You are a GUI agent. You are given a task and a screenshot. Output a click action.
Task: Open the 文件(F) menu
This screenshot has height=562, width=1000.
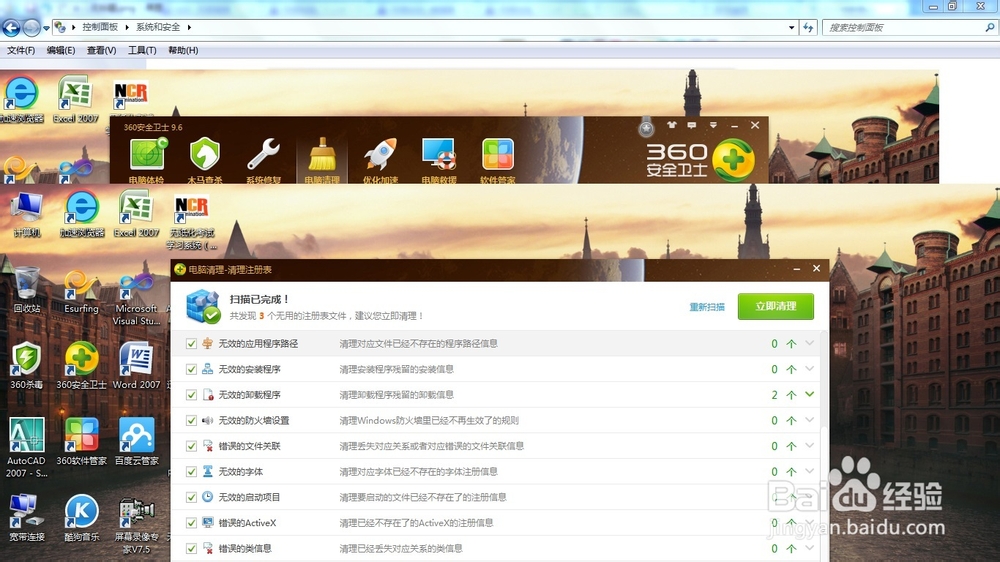pos(21,50)
